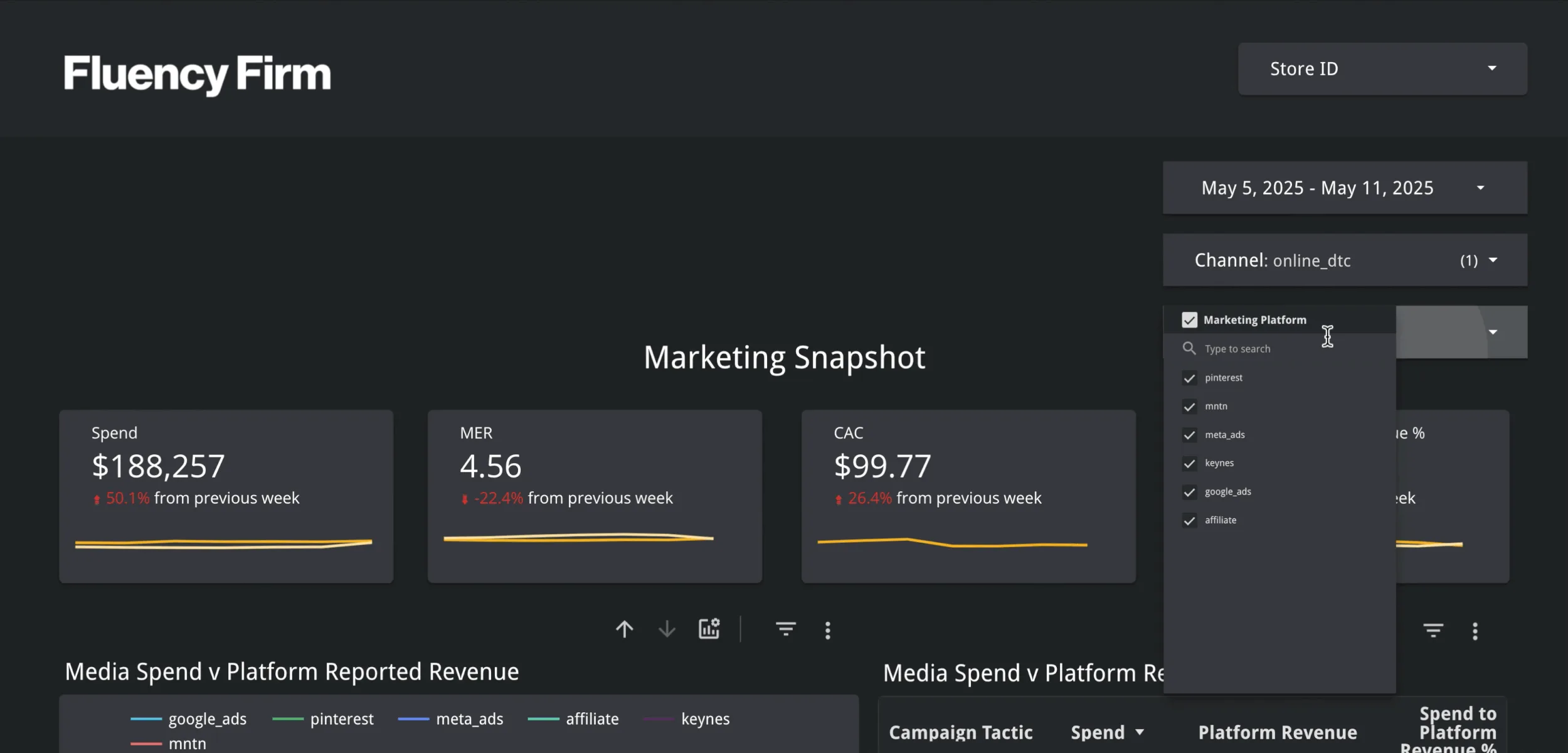Toggle the Marketing Platform select-all checkbox
The width and height of the screenshot is (1568, 753).
[1190, 319]
